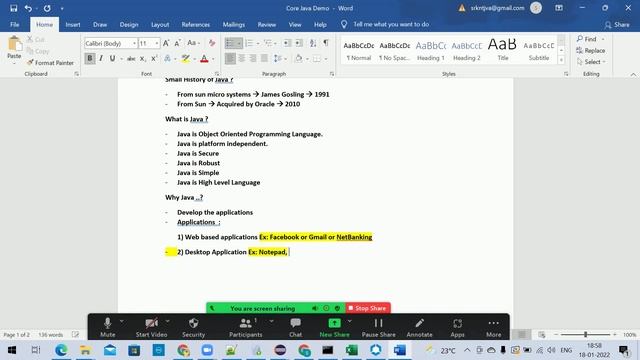Center align the paragraph
The image size is (640, 360).
pyautogui.click(x=242, y=59)
